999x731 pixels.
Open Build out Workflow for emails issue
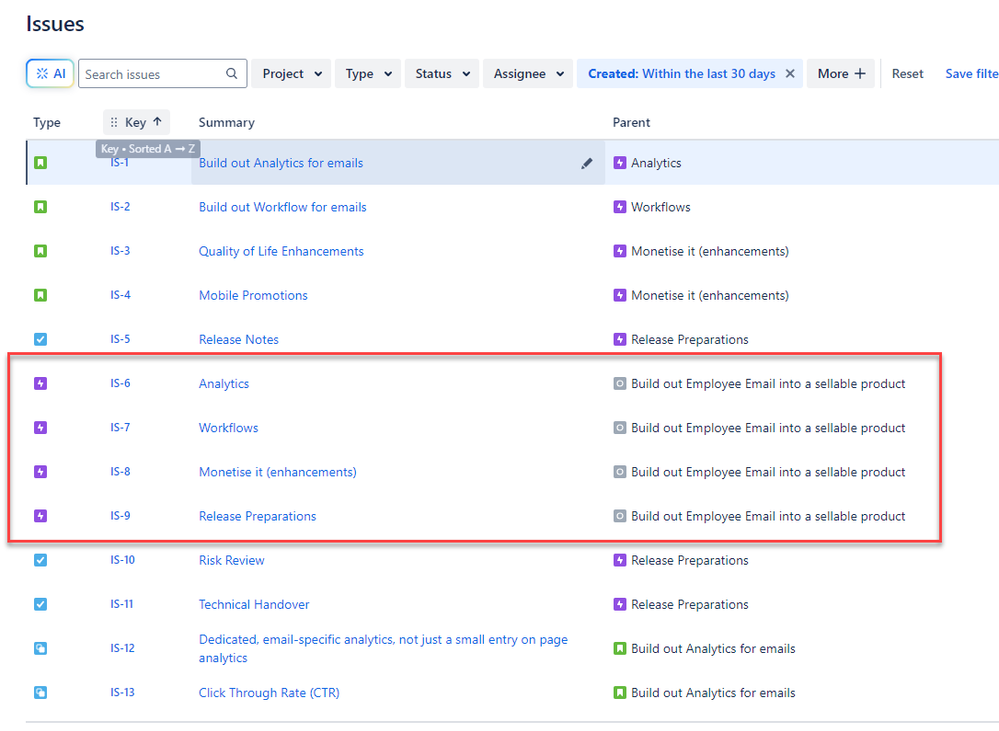click(282, 207)
